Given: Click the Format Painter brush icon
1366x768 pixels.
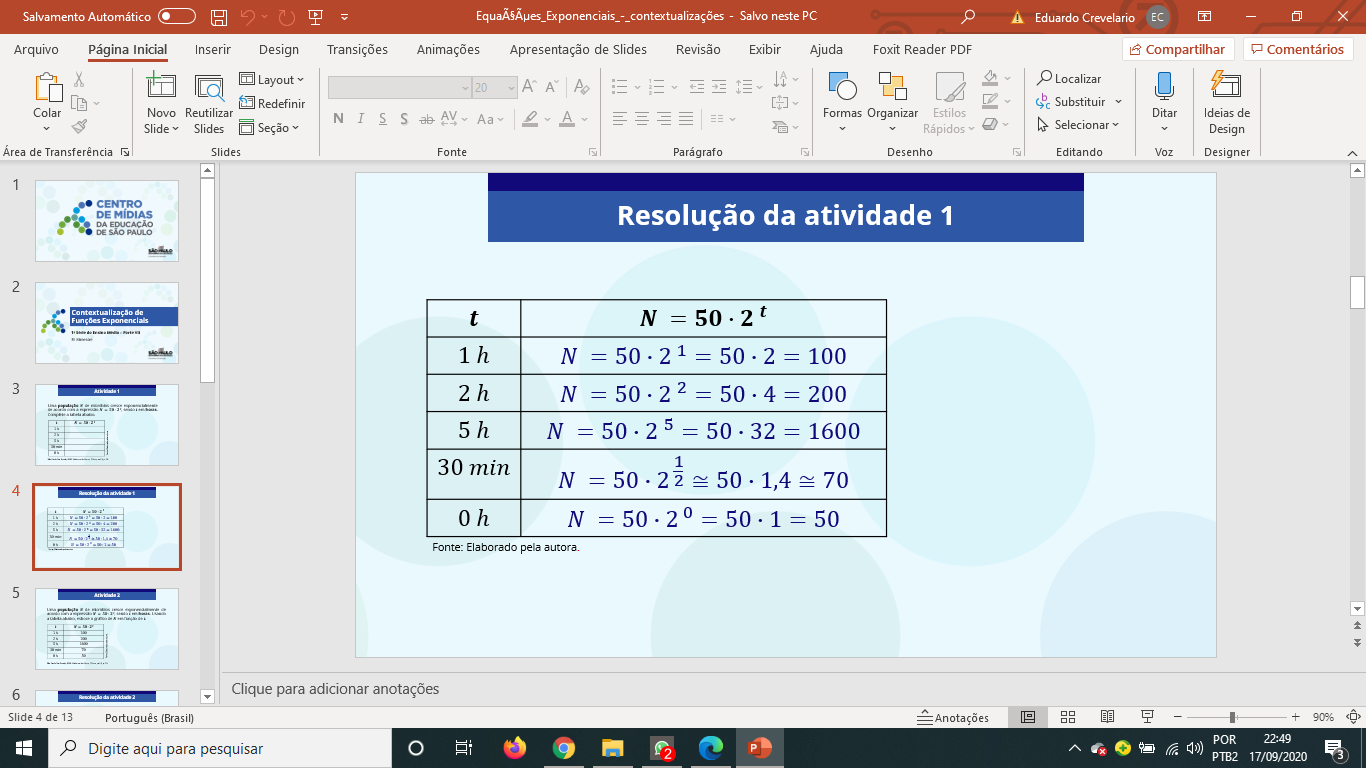Looking at the screenshot, I should (x=79, y=126).
